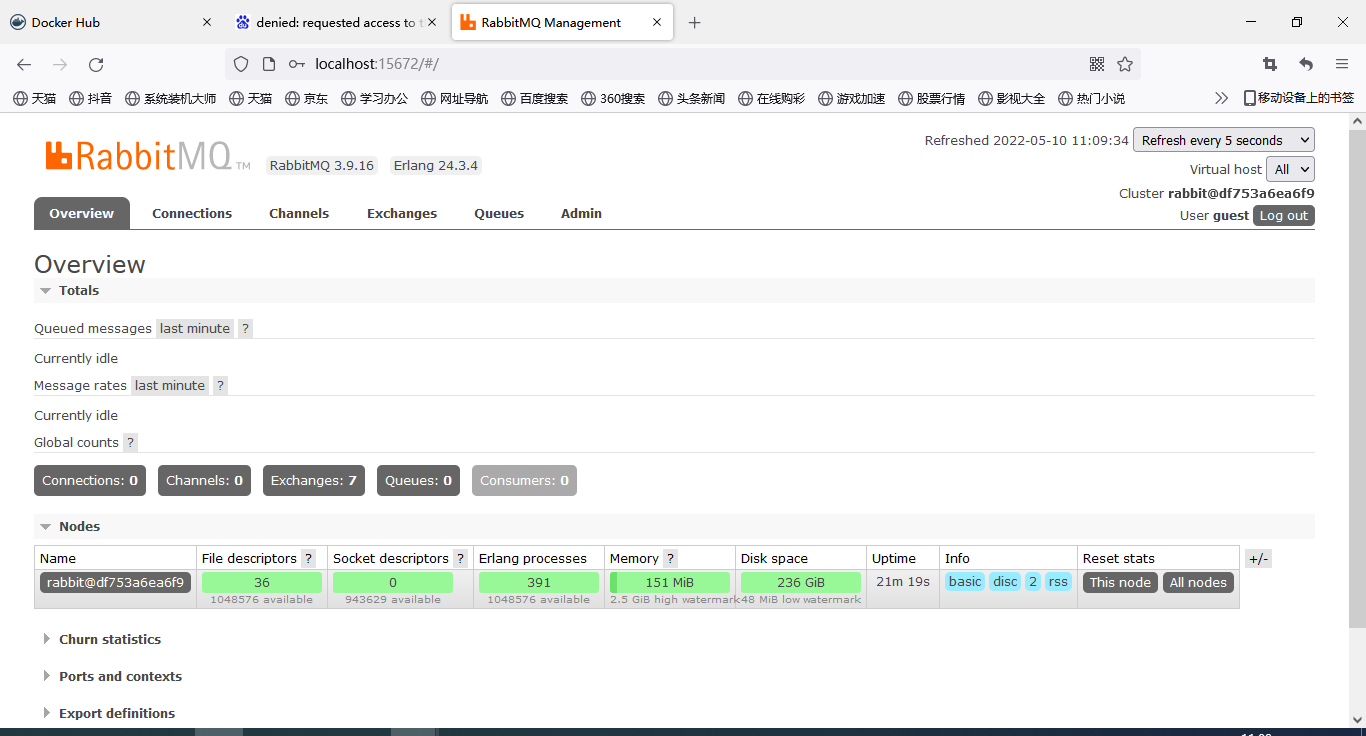Go back to the previous page
Image resolution: width=1366 pixels, height=736 pixels.
24,64
